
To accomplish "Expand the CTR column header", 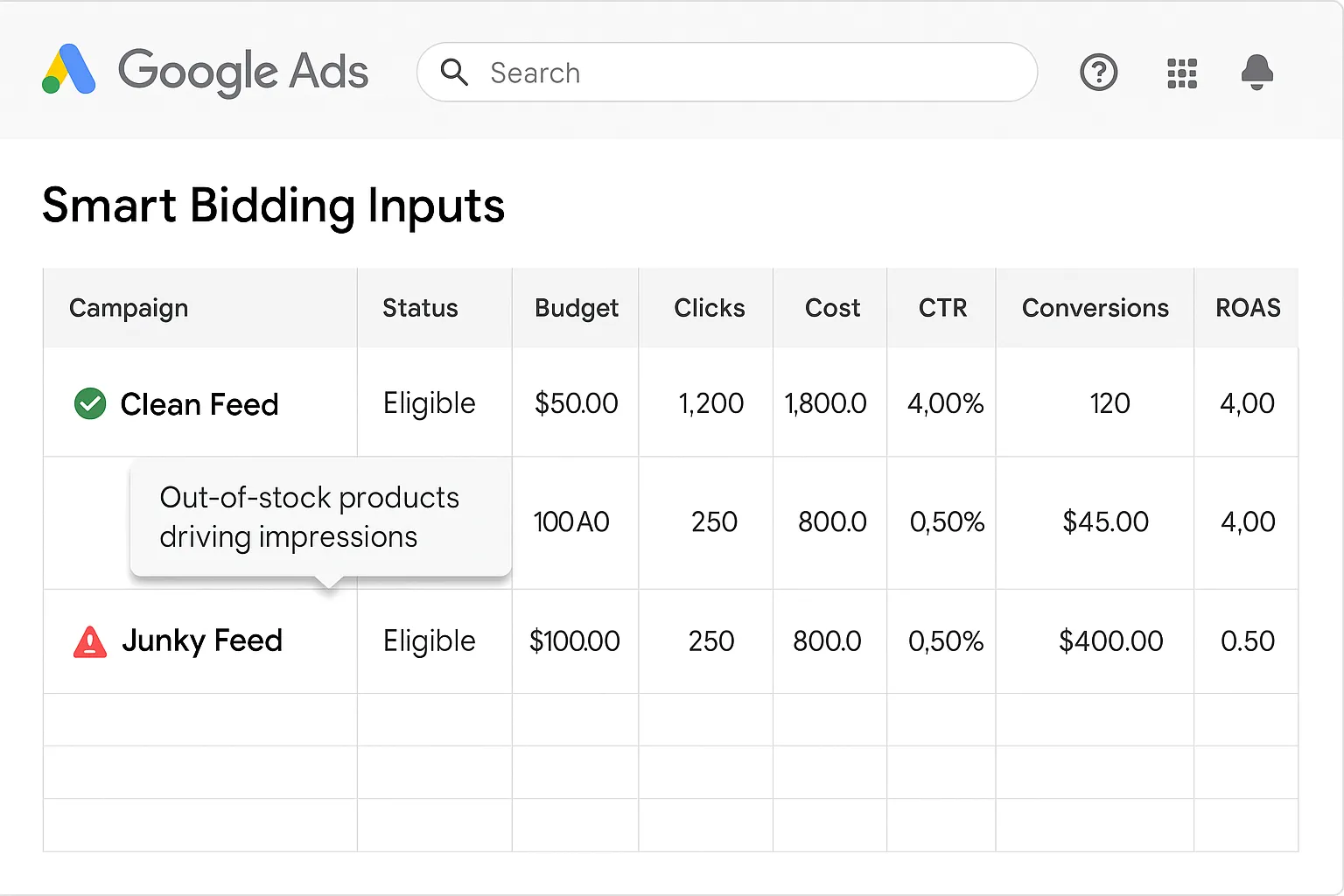I will pyautogui.click(x=942, y=308).
